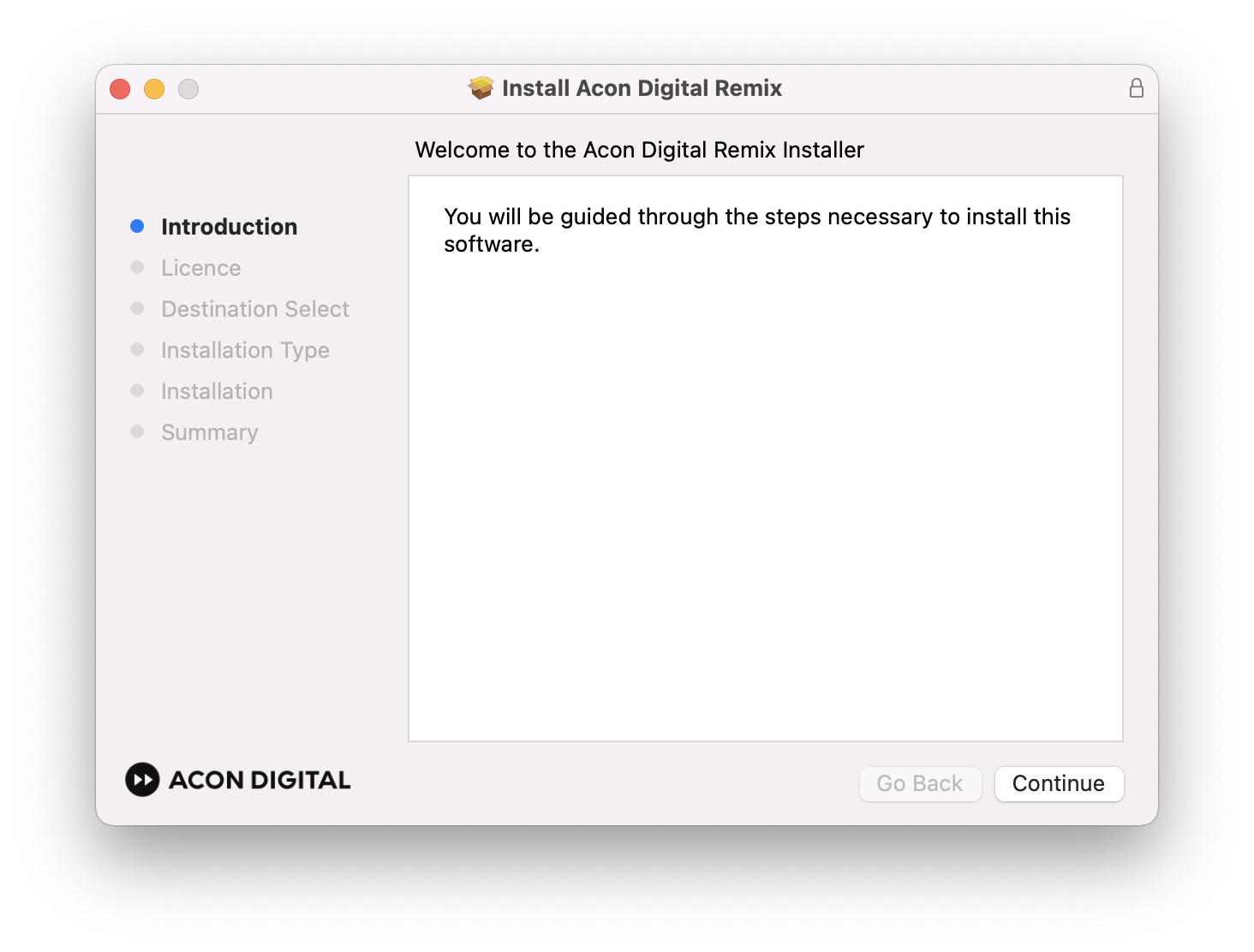Jump to the Summary step label
This screenshot has height=952, width=1254.
(209, 432)
